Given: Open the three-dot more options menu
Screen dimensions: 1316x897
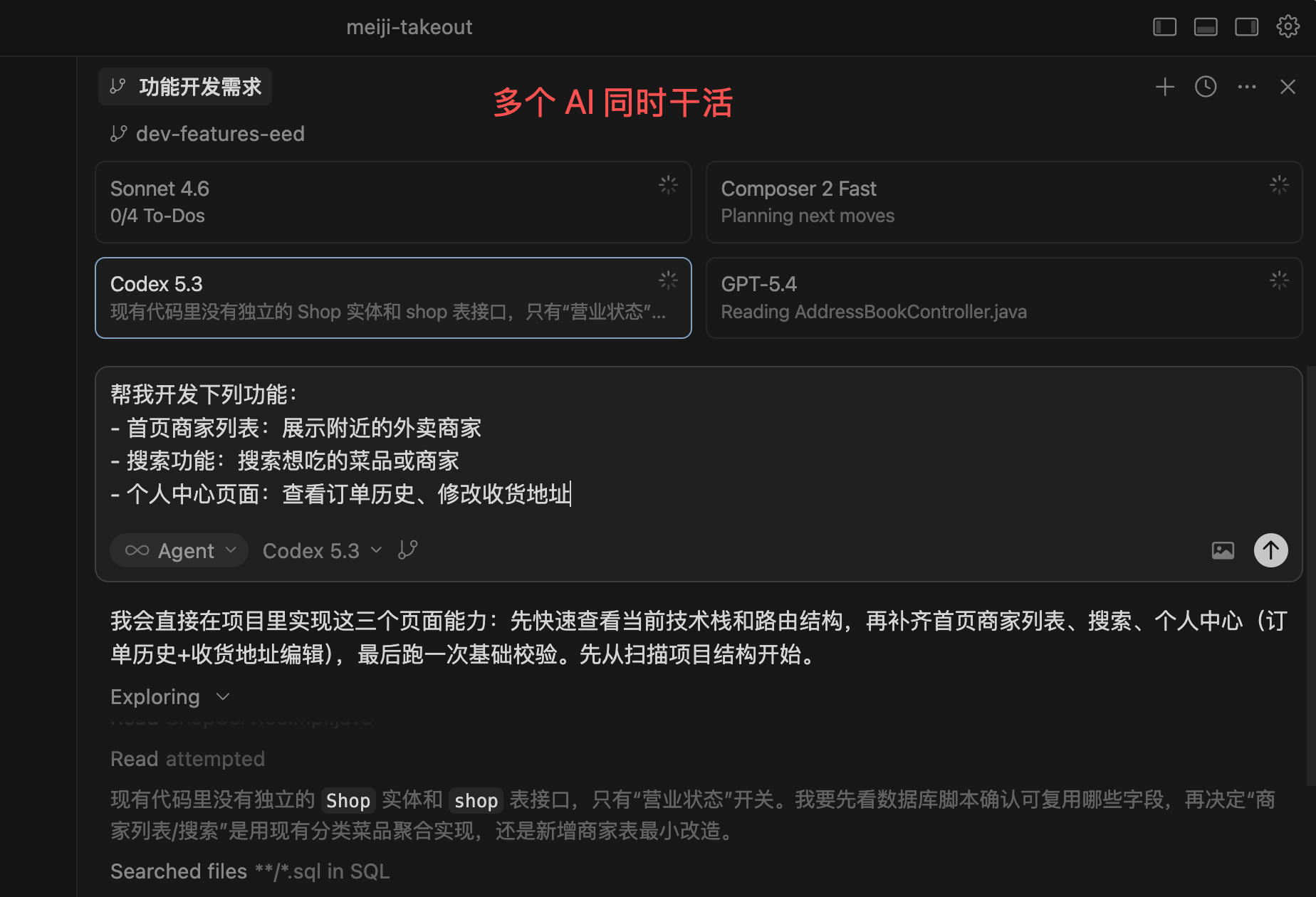Looking at the screenshot, I should (x=1247, y=87).
